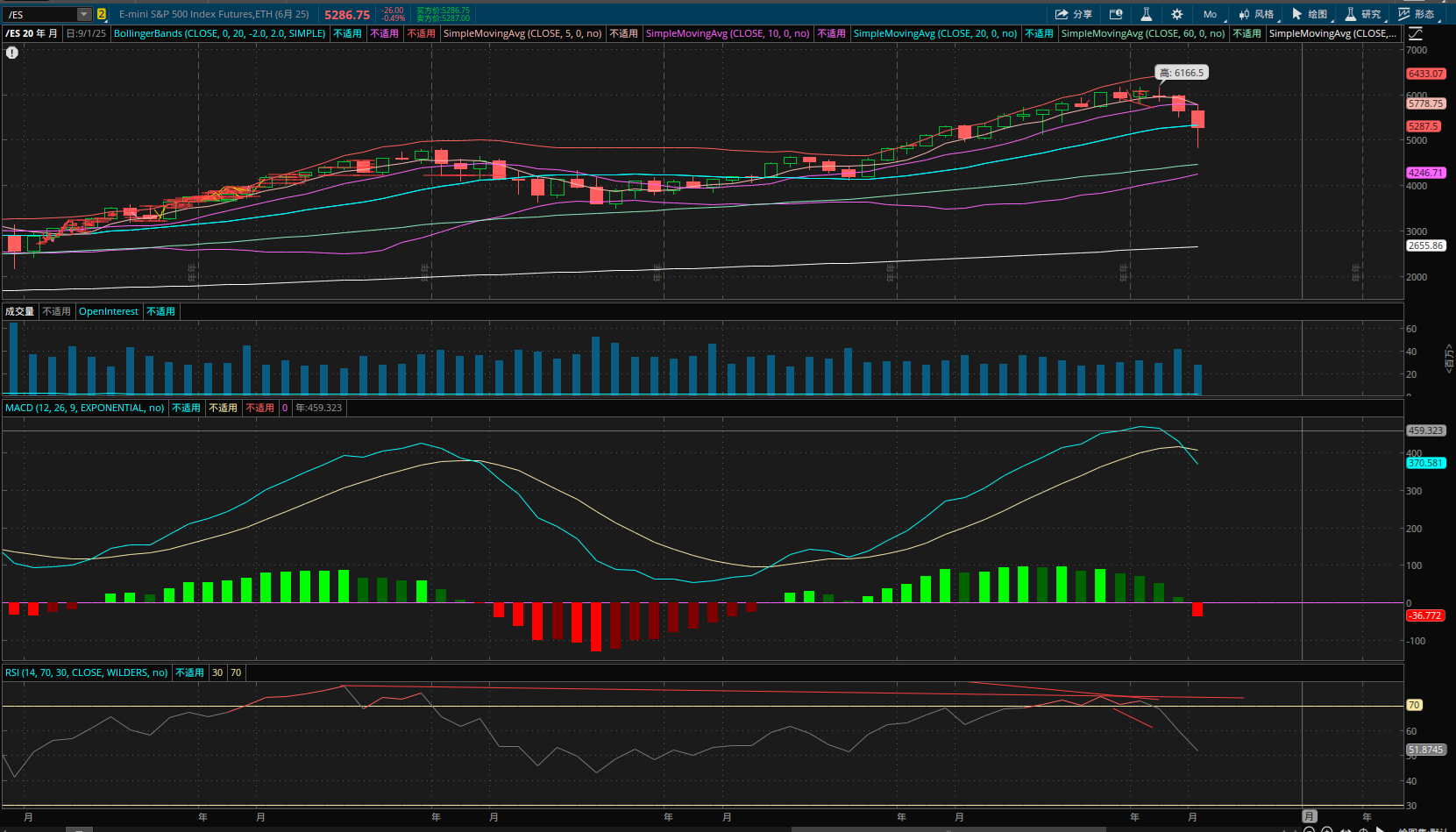Viewport: 1456px width, 832px height.
Task: Open the chart alert book icon
Action: (x=1116, y=14)
